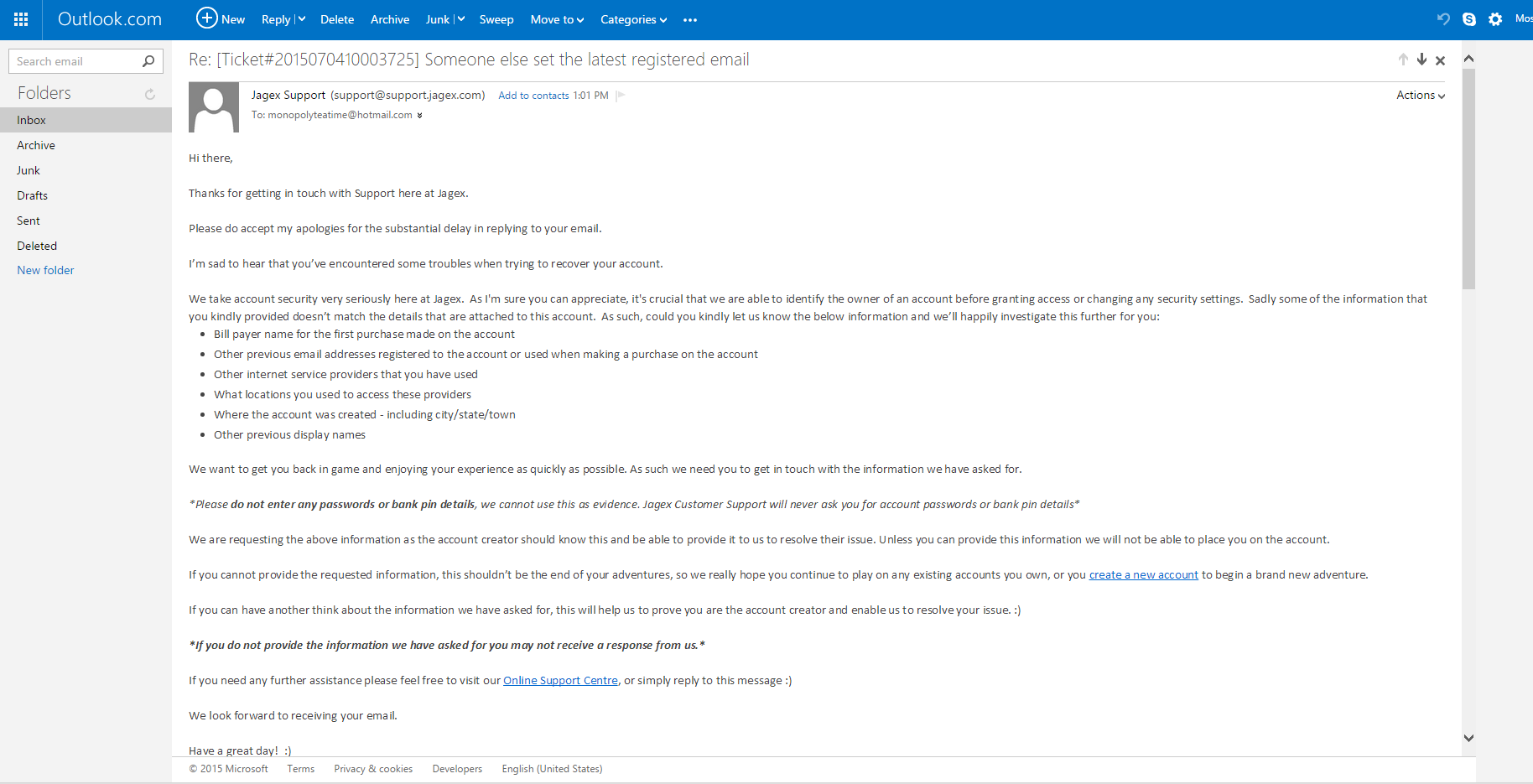The height and width of the screenshot is (784, 1533).
Task: Click scrollbar down arrow
Action: [x=1468, y=738]
